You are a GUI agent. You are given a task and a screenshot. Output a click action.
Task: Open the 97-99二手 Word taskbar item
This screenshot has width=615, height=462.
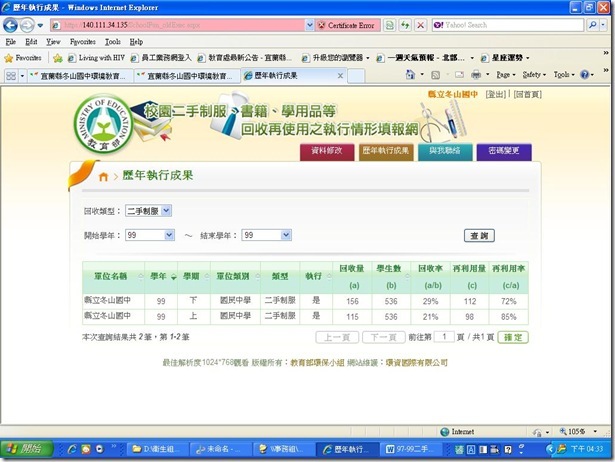[x=410, y=449]
